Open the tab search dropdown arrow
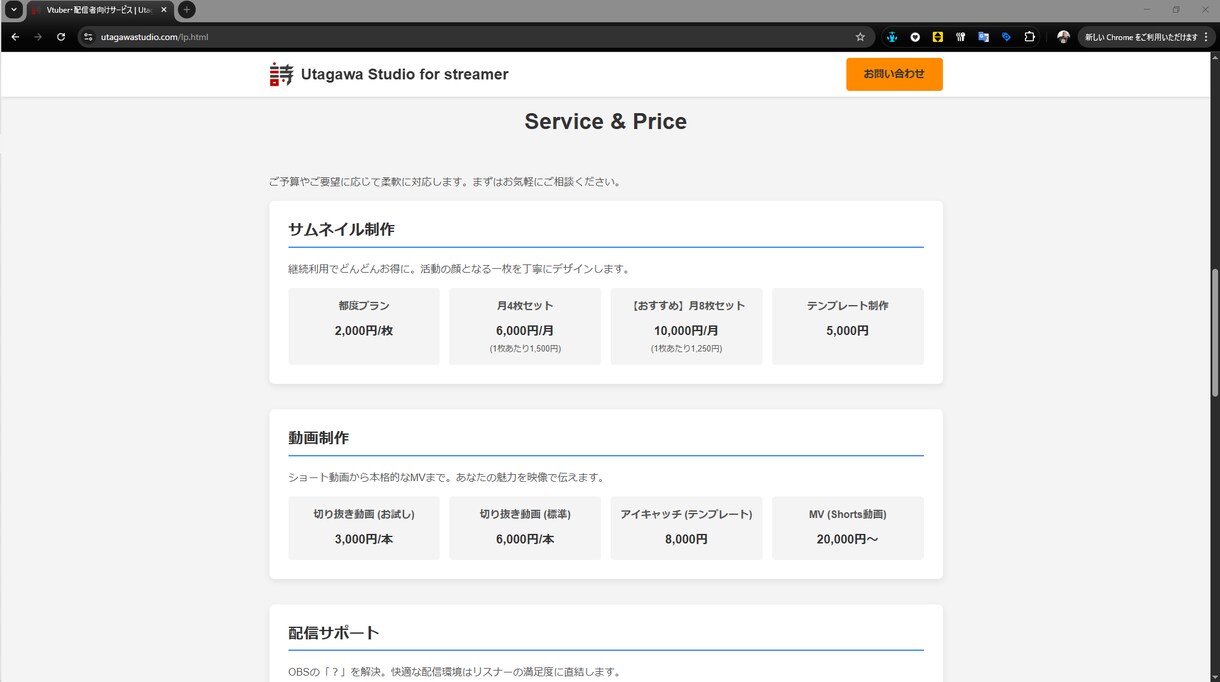1220x682 pixels. 14,10
